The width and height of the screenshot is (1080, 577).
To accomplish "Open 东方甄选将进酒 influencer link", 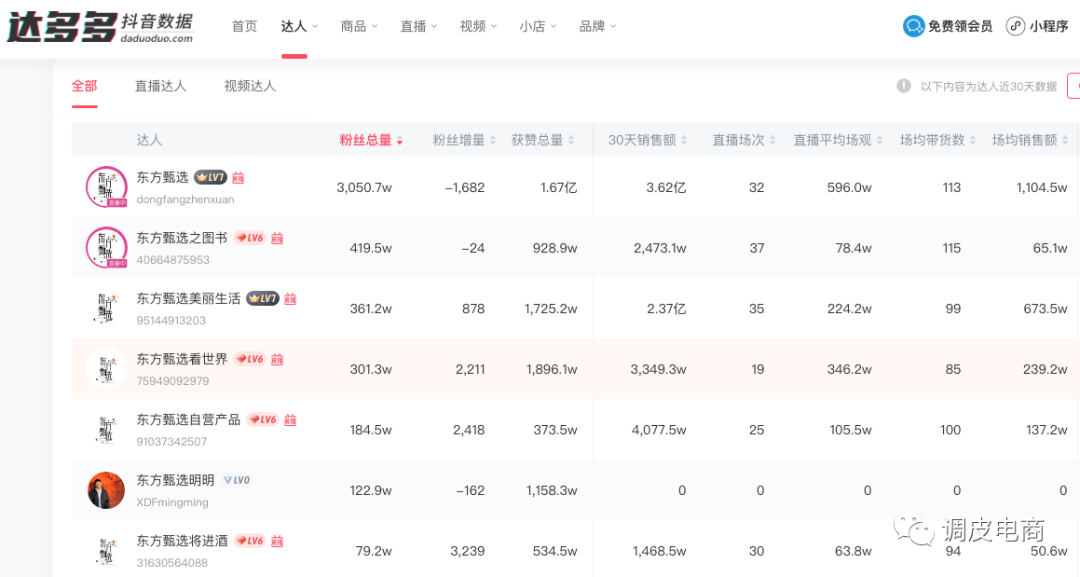I will coord(182,541).
